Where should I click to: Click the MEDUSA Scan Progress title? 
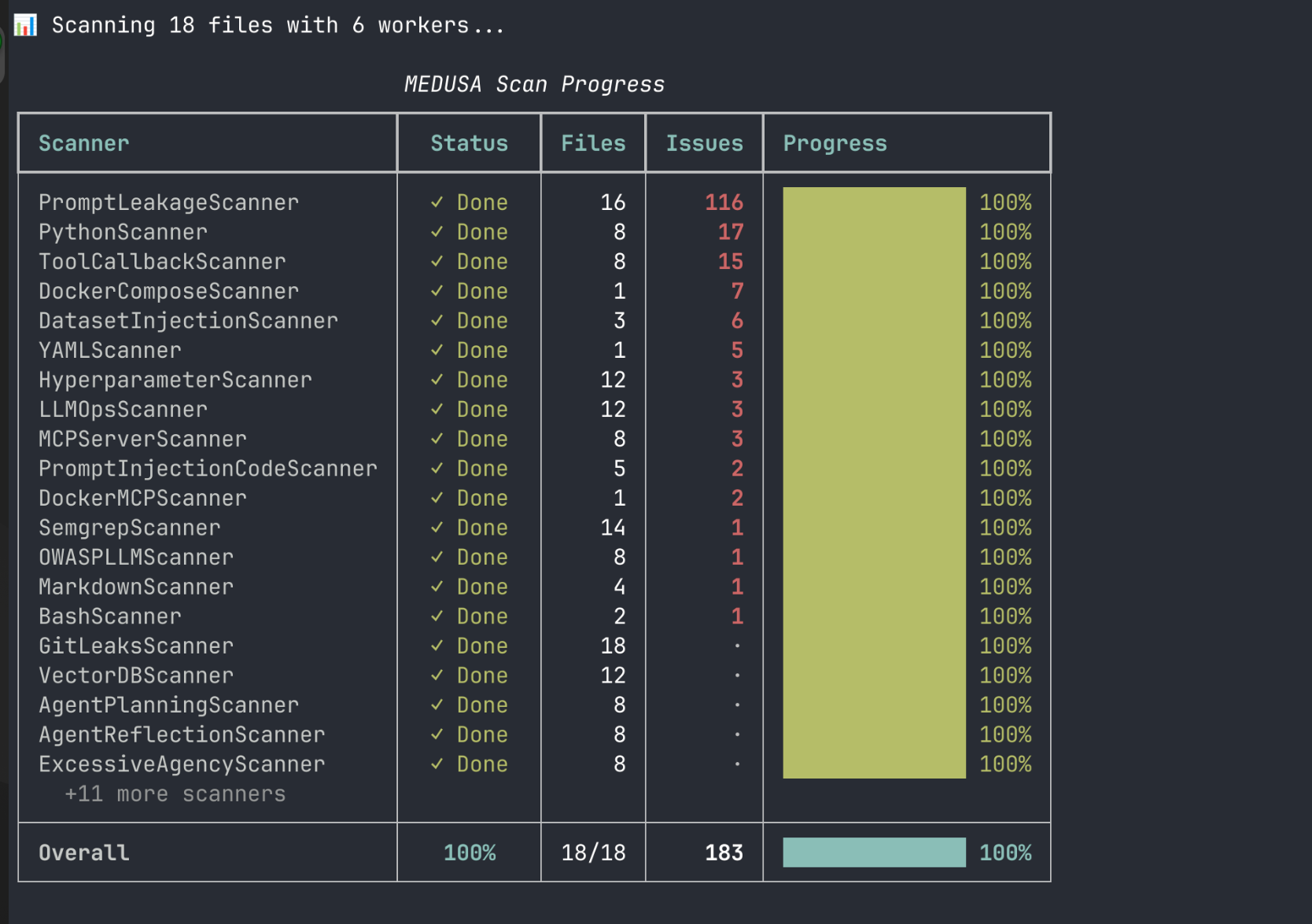pos(534,84)
